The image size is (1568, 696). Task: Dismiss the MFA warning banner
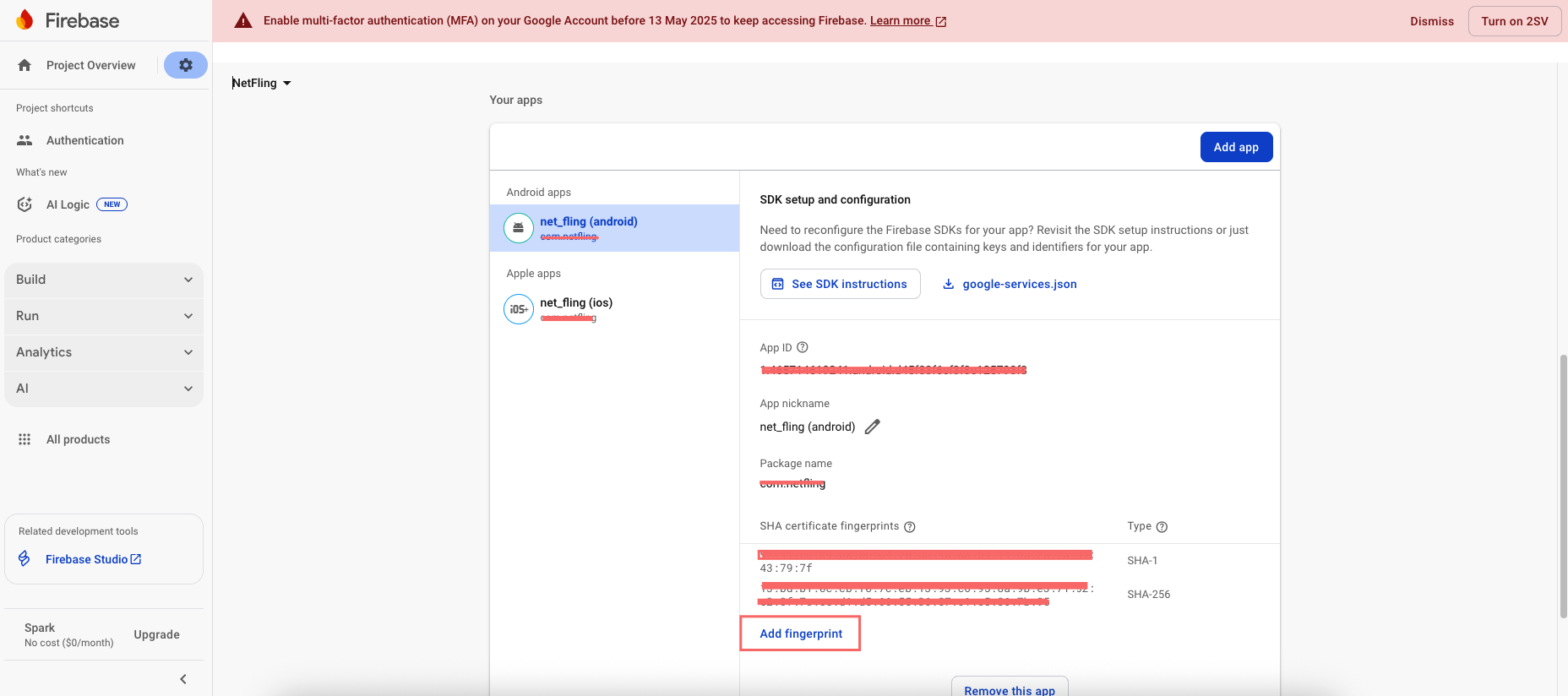click(x=1431, y=21)
